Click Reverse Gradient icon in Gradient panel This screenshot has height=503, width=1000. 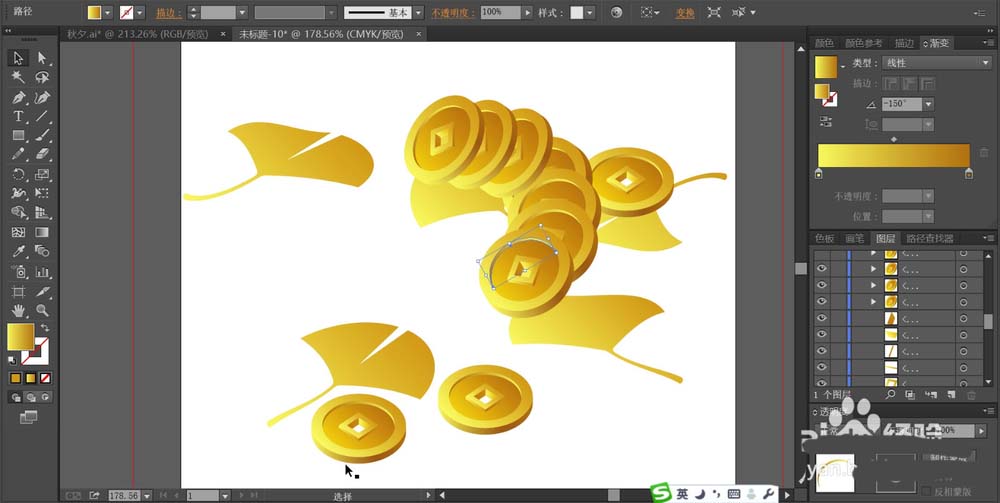(826, 121)
